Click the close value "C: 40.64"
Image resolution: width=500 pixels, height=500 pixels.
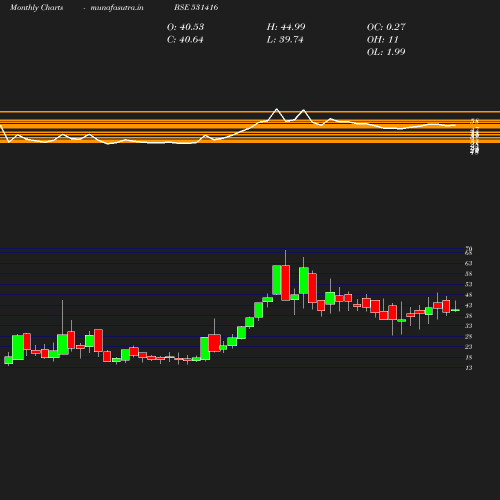(185, 40)
